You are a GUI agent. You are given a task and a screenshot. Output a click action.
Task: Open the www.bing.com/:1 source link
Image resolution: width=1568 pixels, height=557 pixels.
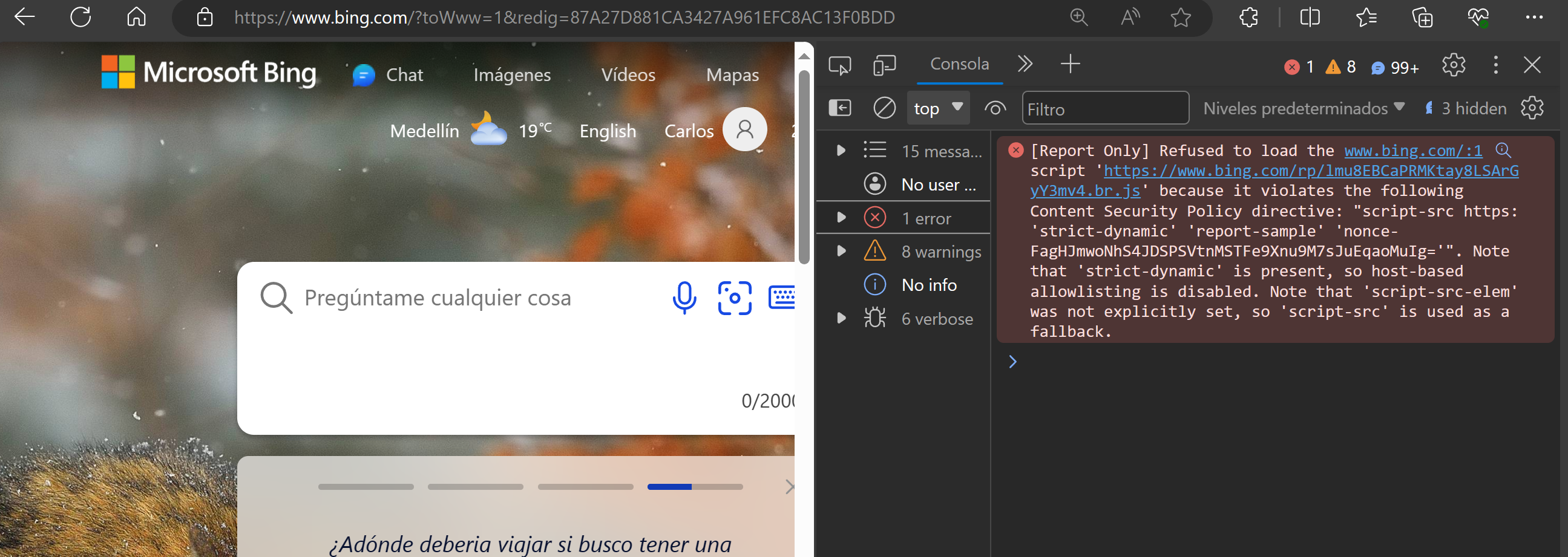click(1413, 150)
